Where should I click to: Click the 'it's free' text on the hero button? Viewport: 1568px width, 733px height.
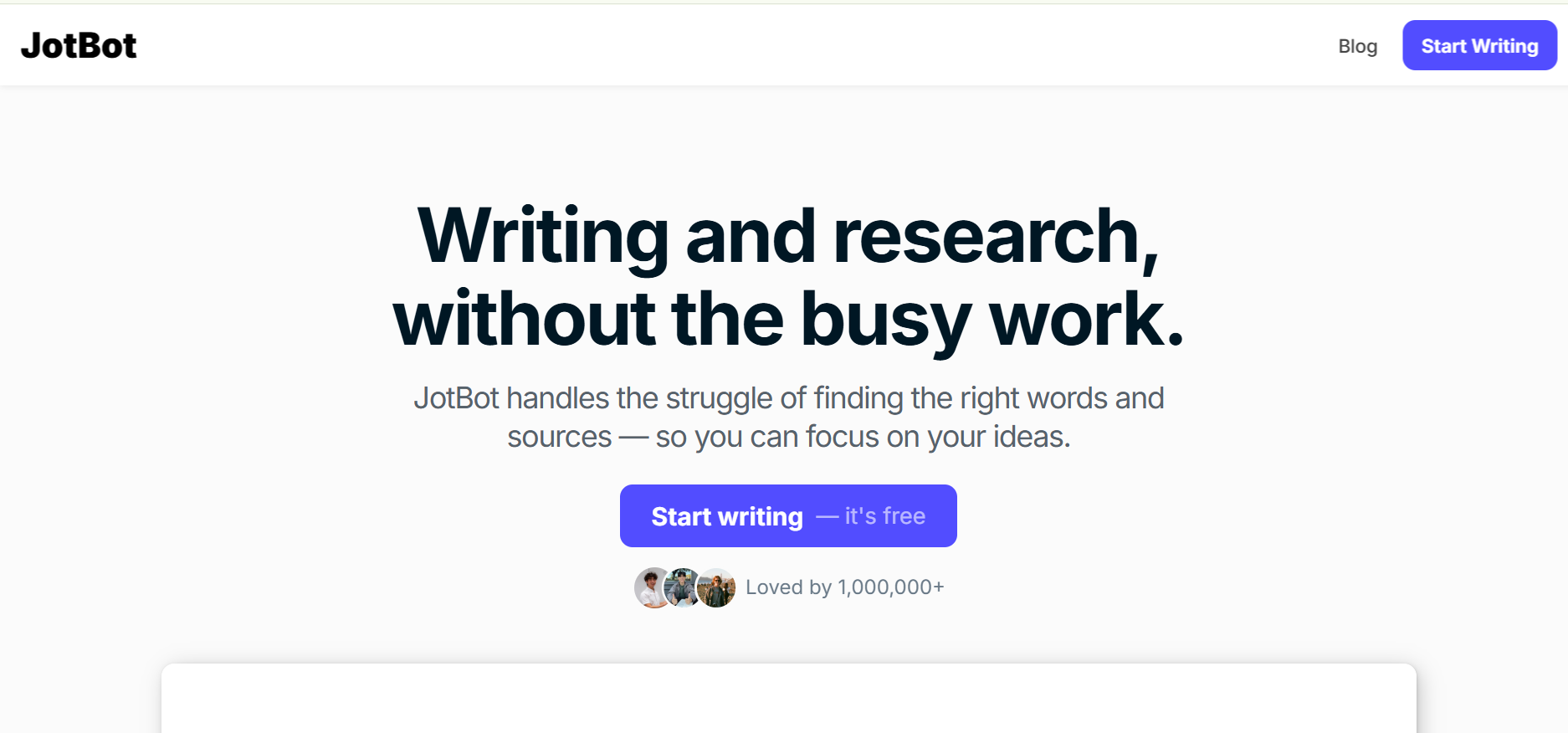click(884, 516)
